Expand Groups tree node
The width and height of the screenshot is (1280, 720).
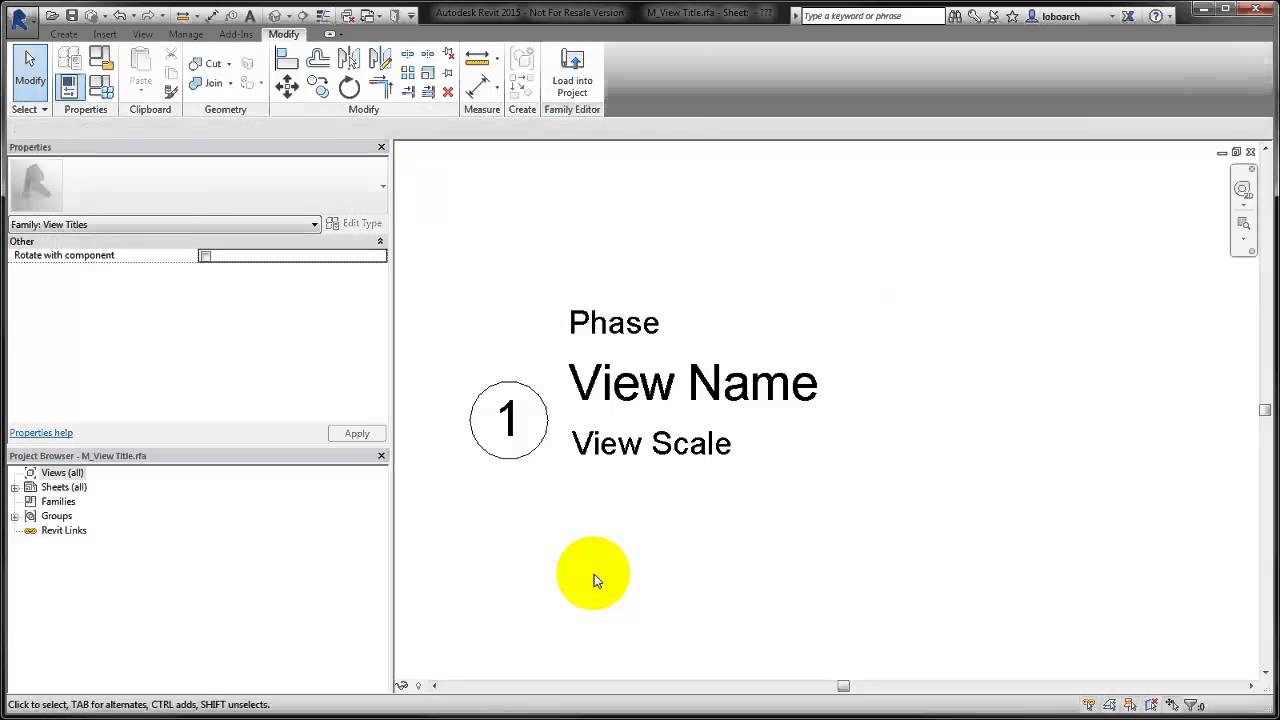(x=15, y=517)
